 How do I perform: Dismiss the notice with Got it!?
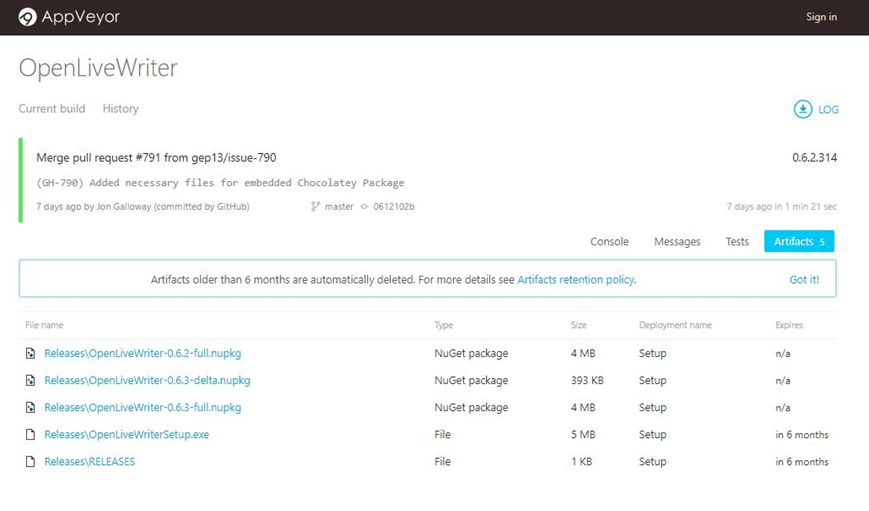pyautogui.click(x=804, y=279)
